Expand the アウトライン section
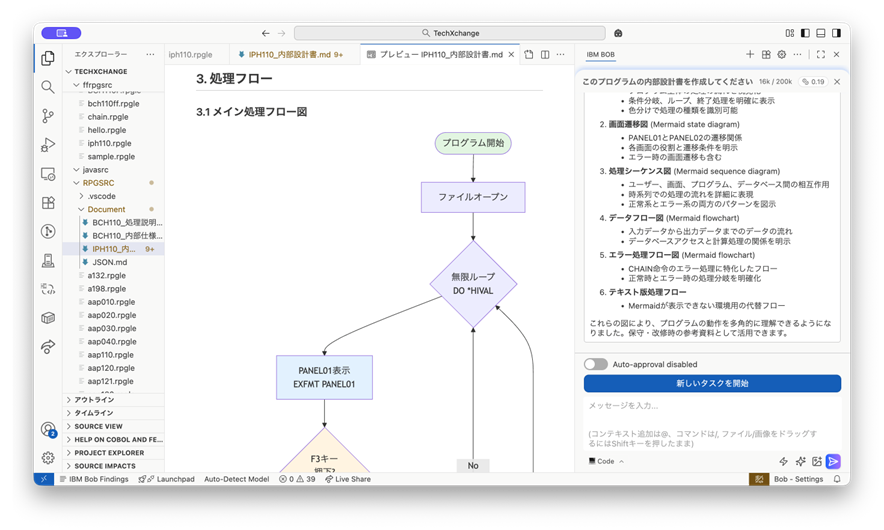This screenshot has height=530, width=884. (x=94, y=400)
